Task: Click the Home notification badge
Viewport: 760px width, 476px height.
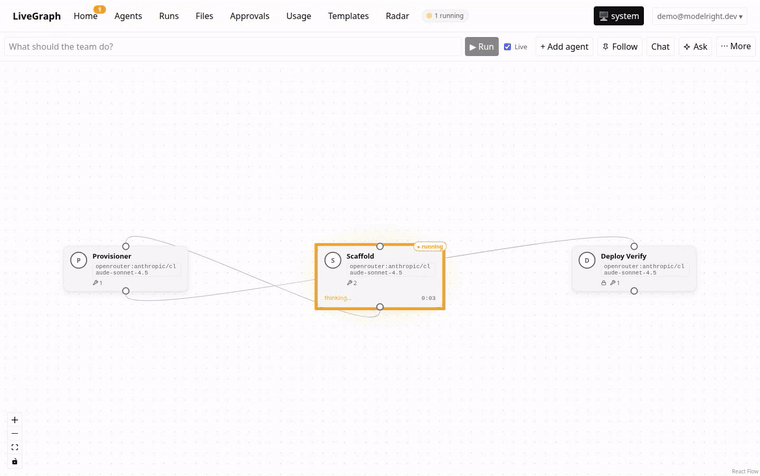Action: pyautogui.click(x=99, y=9)
